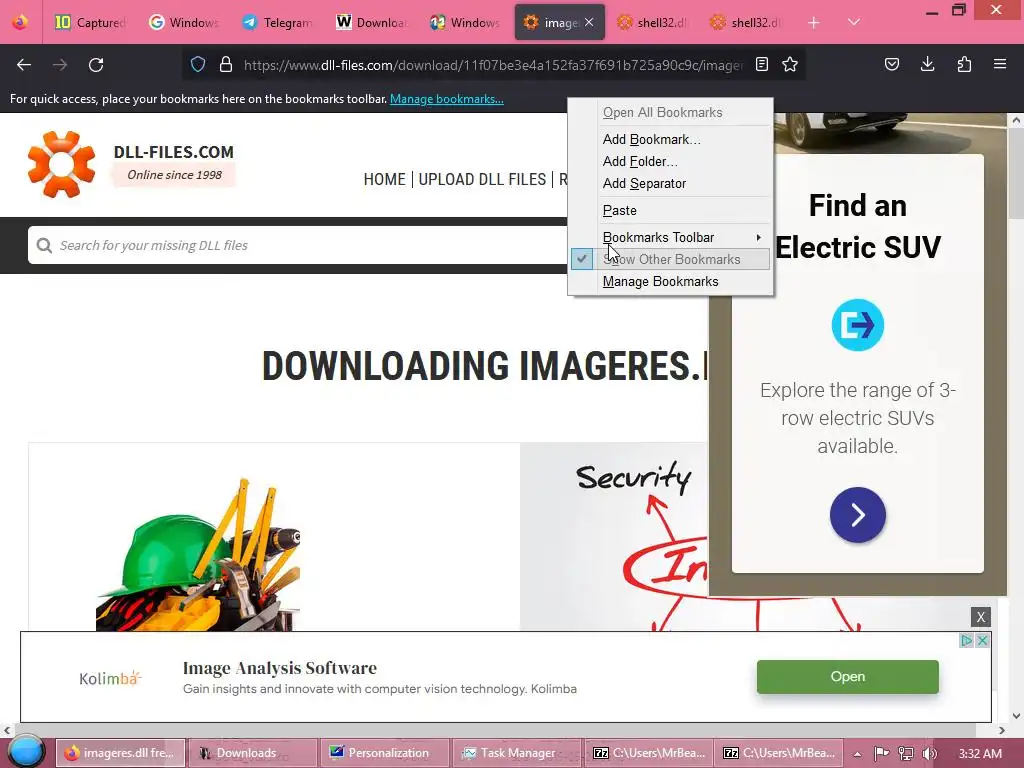Click the cyan arrow icon in SUV ad

pos(857,325)
